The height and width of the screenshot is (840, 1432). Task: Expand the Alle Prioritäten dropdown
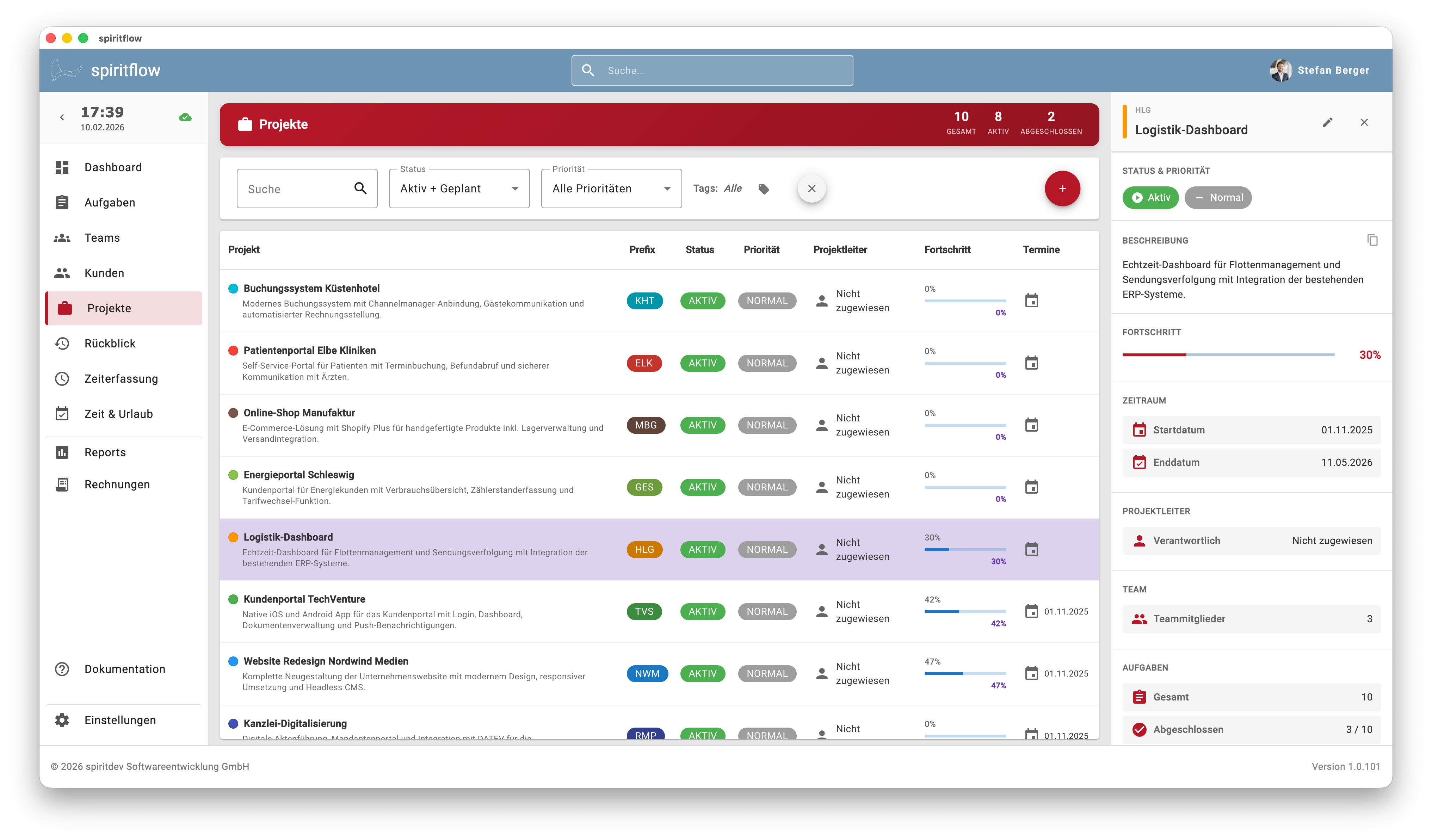tap(611, 189)
